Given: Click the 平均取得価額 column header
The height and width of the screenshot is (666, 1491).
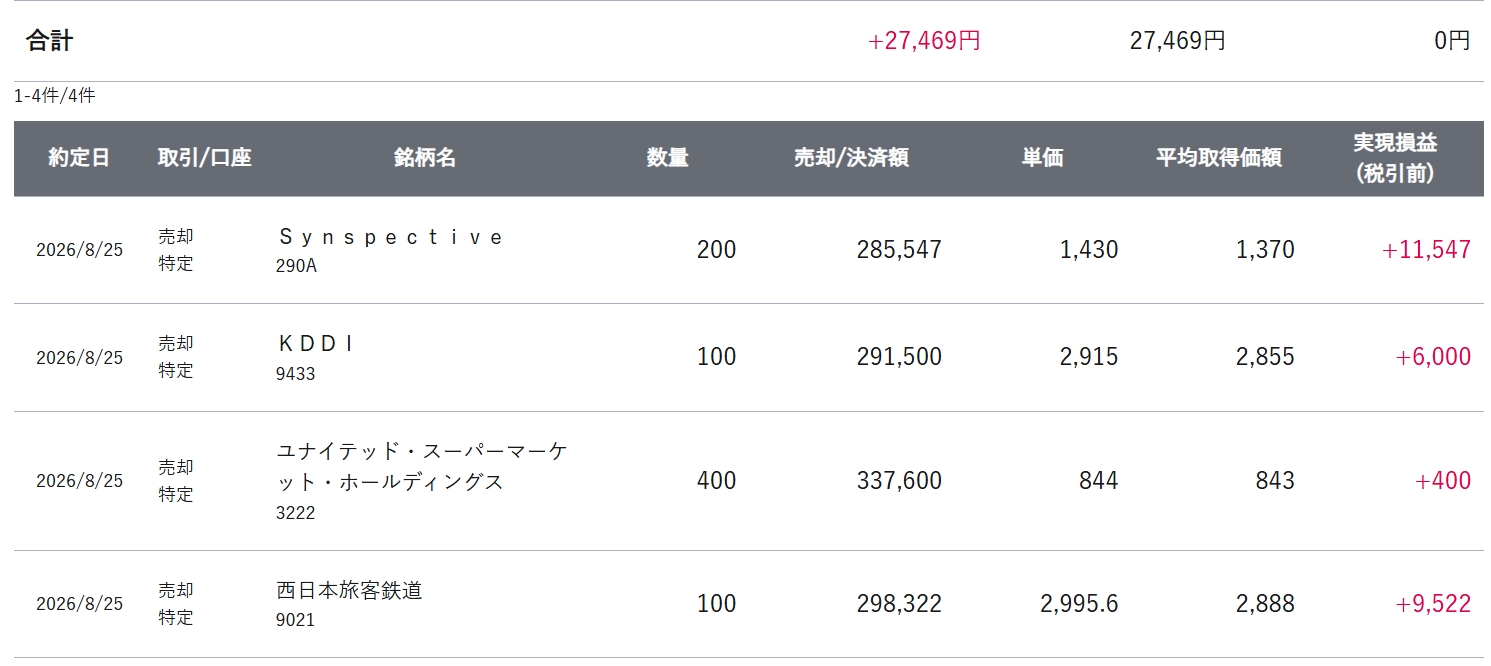Looking at the screenshot, I should [x=1219, y=158].
